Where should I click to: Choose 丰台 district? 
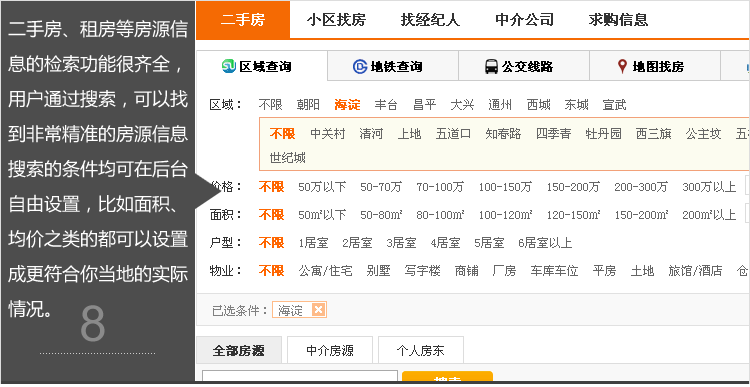[386, 105]
